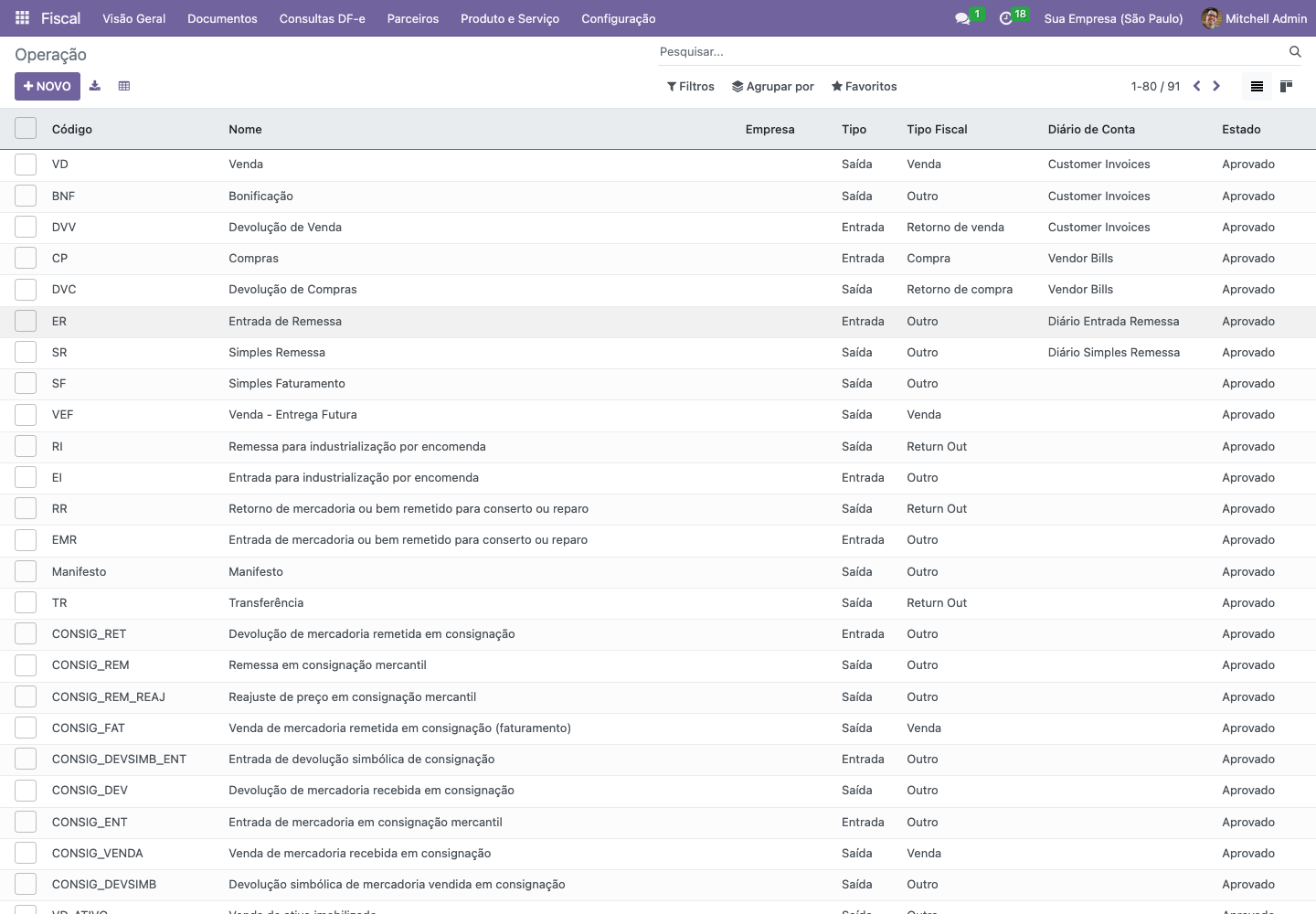Open the Devolução de Venda record

click(285, 227)
